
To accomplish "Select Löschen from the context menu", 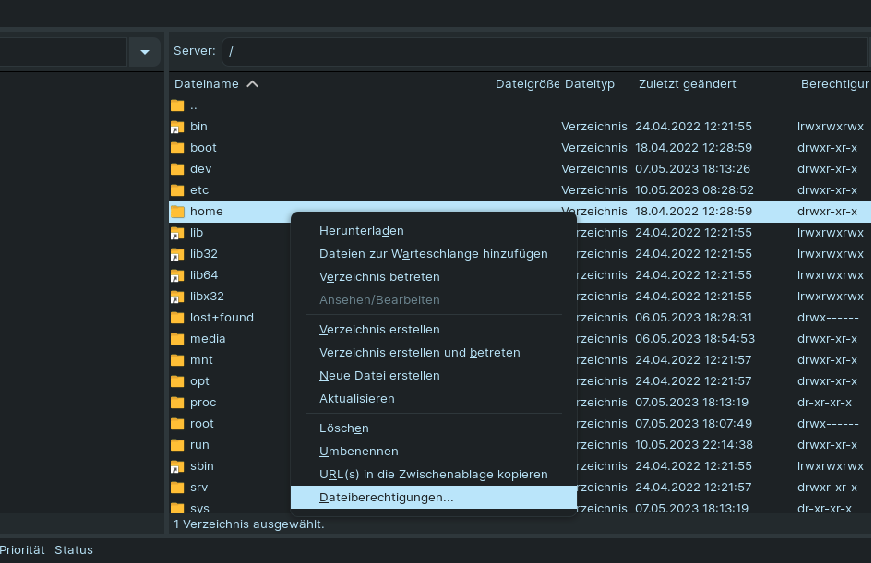I will (343, 428).
